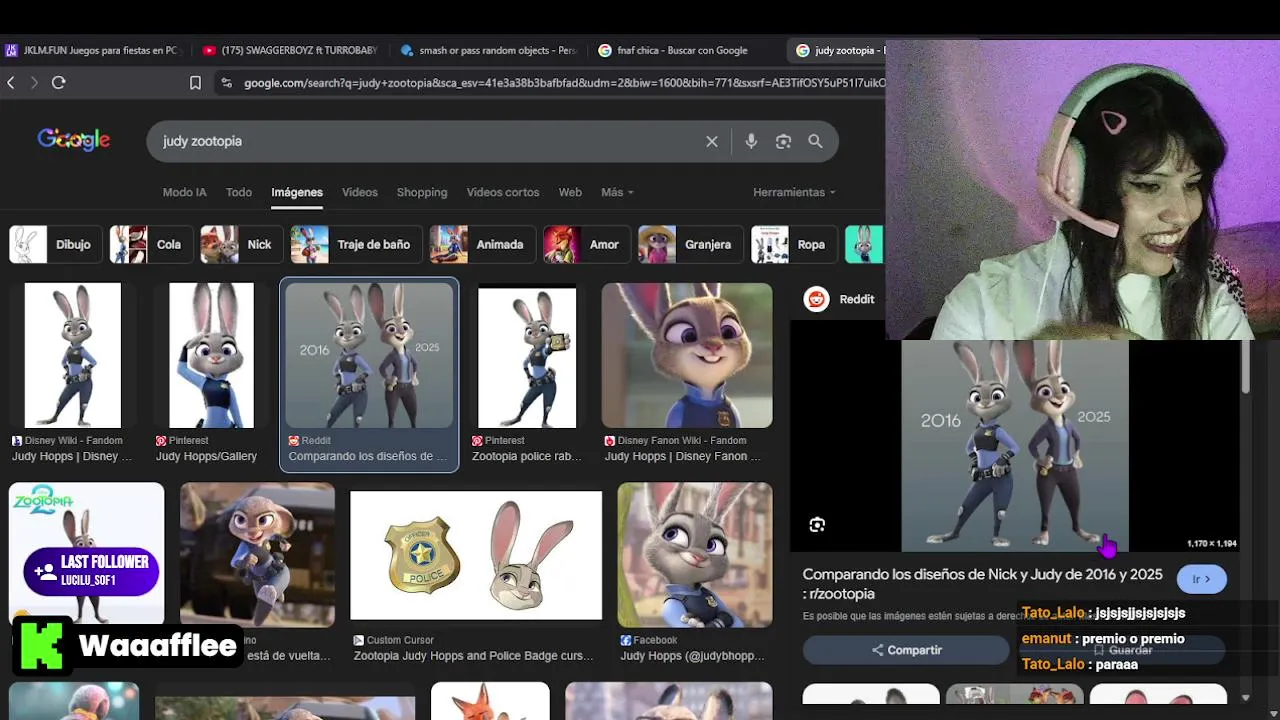This screenshot has width=1280, height=720.
Task: Switch to the JKLM.FUN browser tab
Action: (91, 50)
